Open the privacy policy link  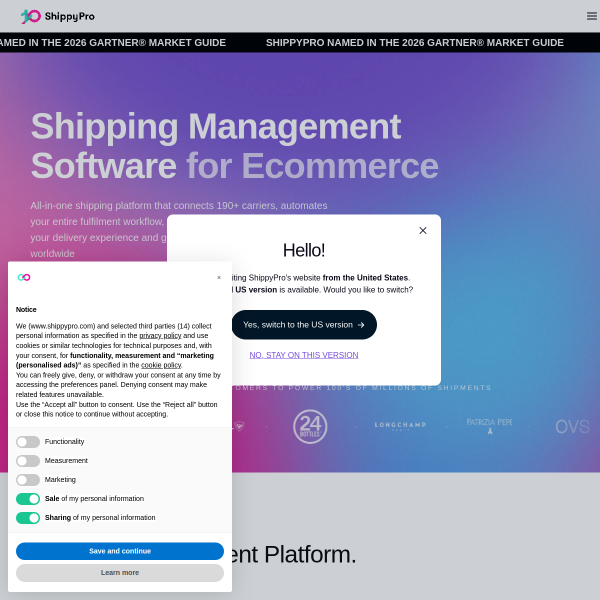point(160,336)
